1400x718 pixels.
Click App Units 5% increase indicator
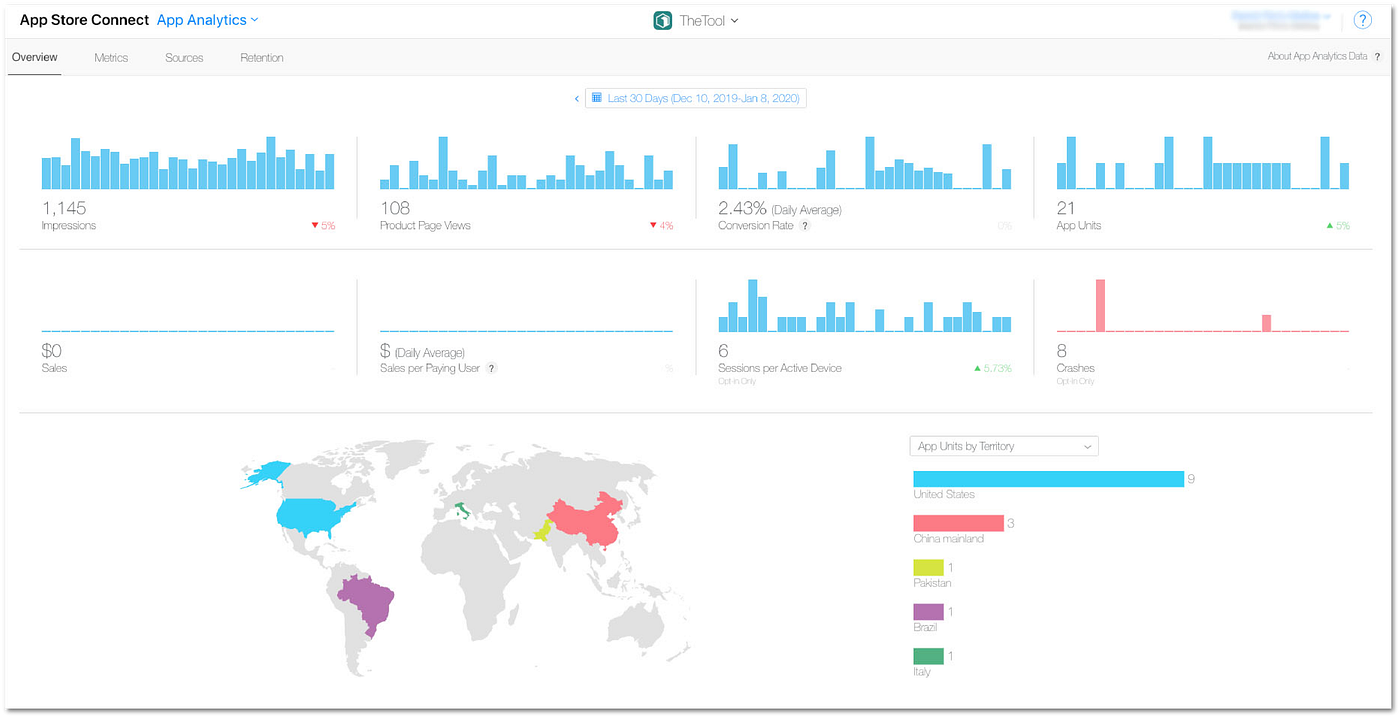[x=1338, y=226]
